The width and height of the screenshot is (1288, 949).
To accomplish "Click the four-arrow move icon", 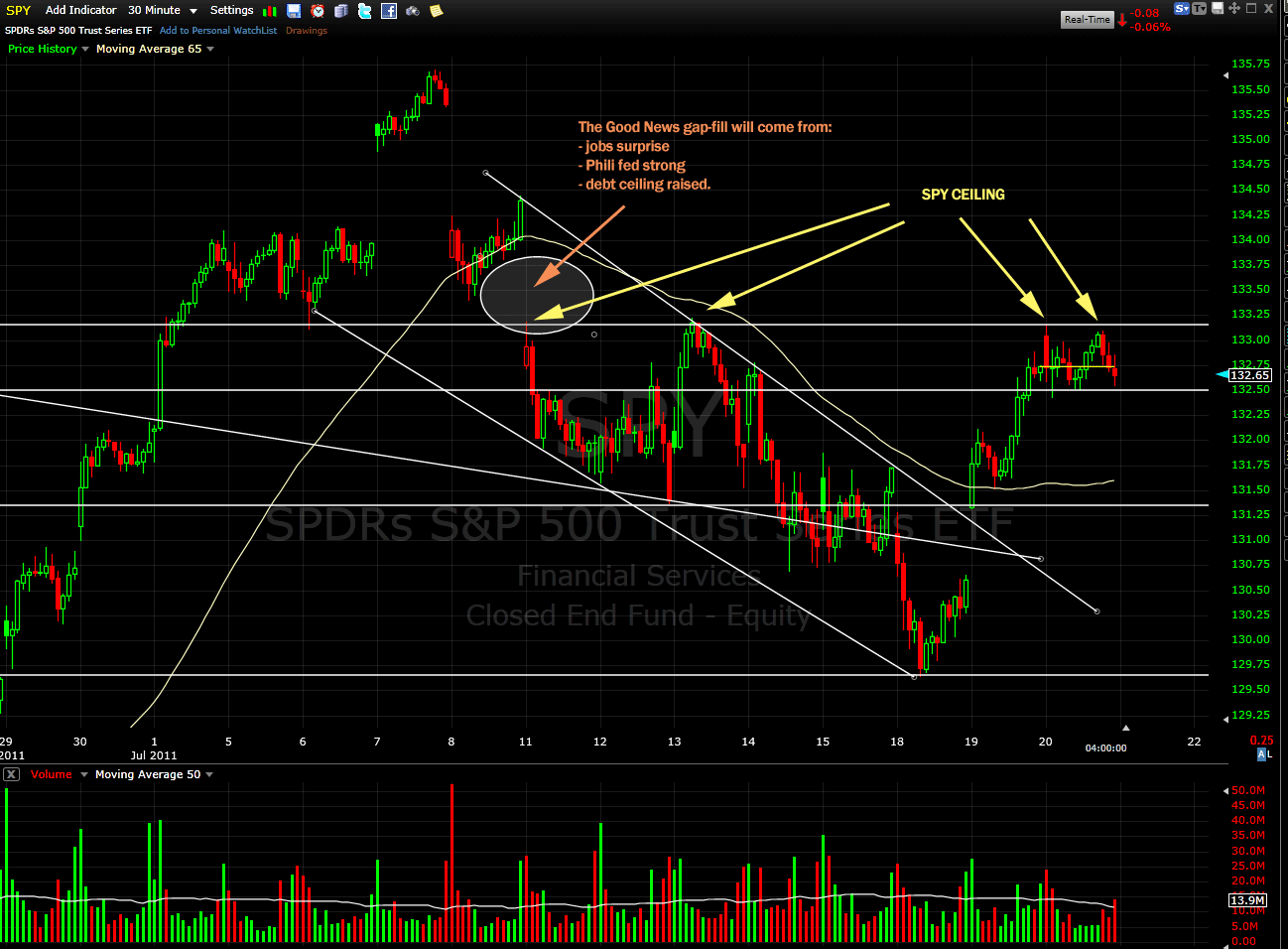I will coord(1234,8).
